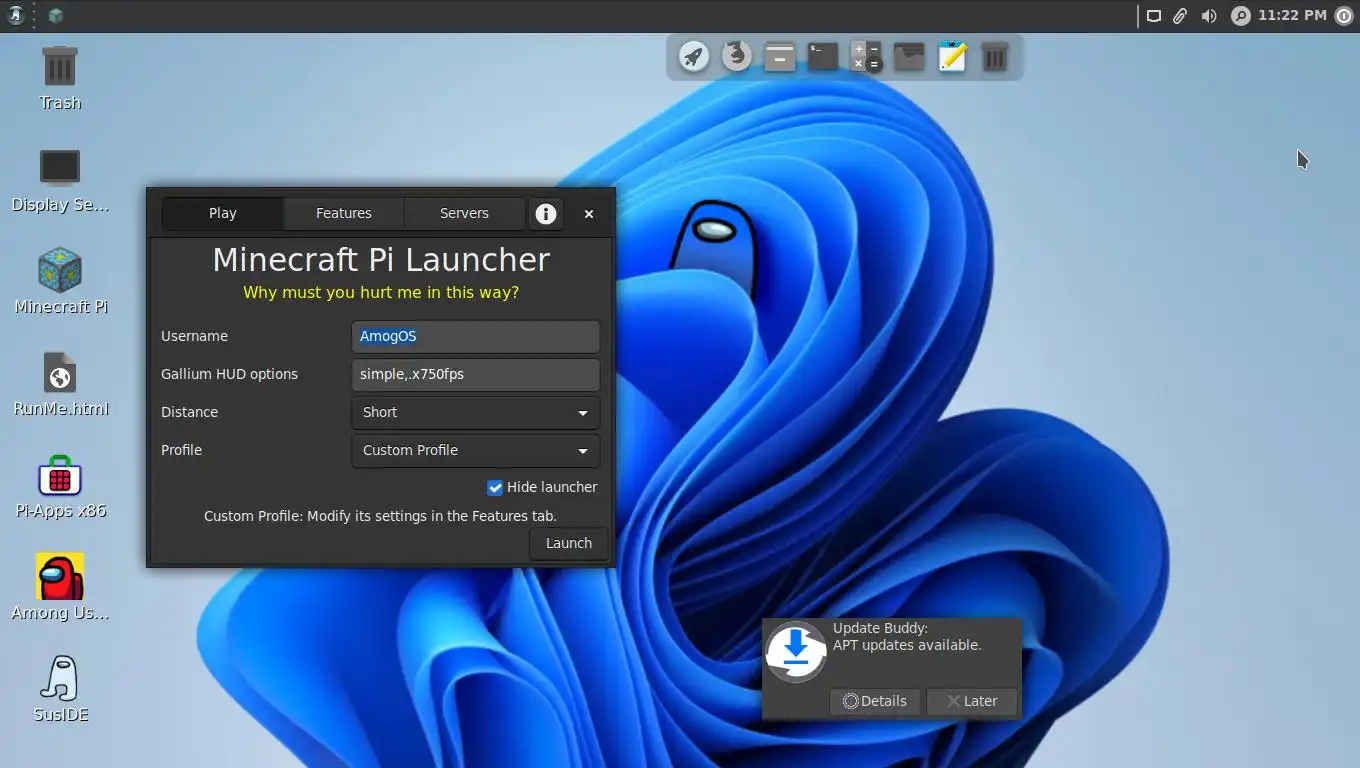
Task: Click Details in Update Buddy notification
Action: coord(875,701)
